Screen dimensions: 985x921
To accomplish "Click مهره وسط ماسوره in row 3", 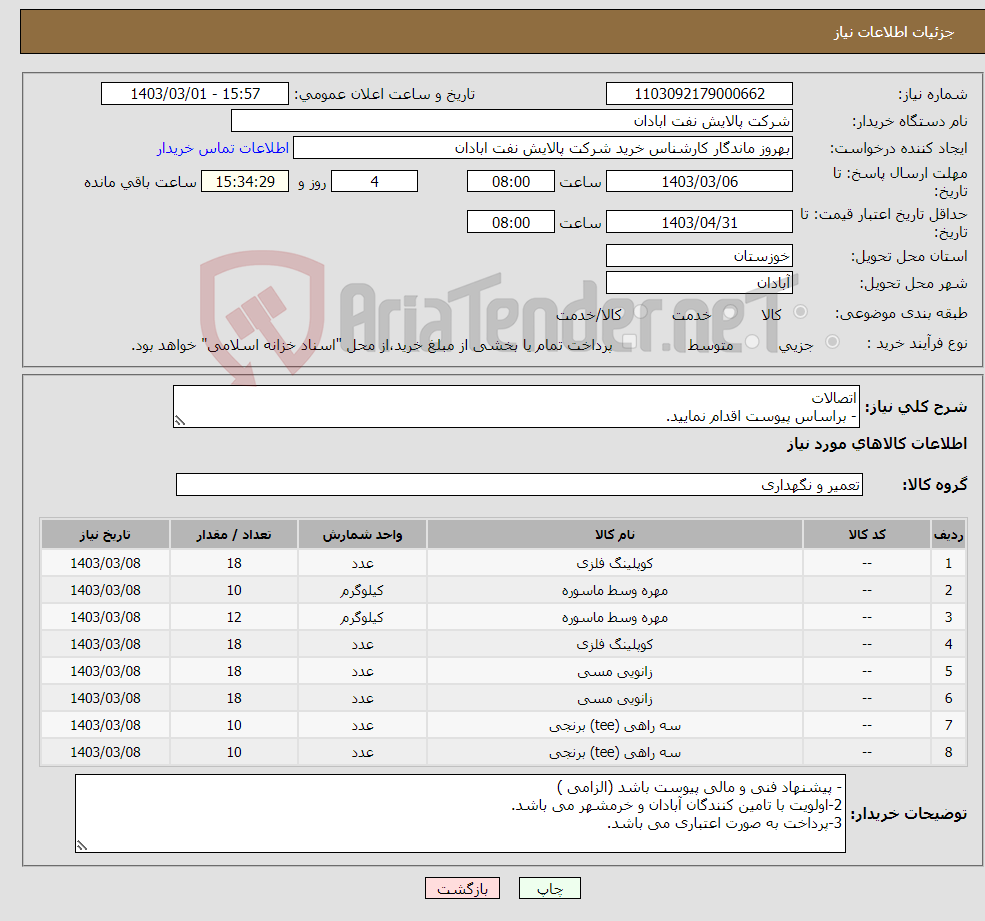I will 615,618.
